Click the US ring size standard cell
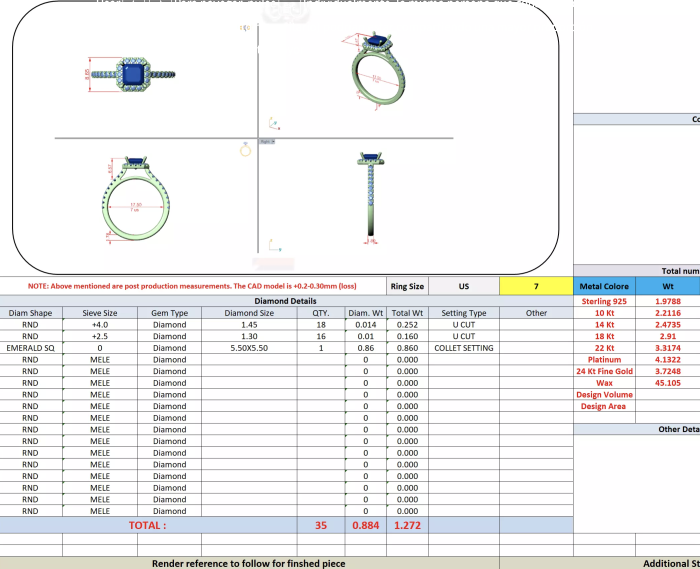Image resolution: width=700 pixels, height=569 pixels. 464,286
